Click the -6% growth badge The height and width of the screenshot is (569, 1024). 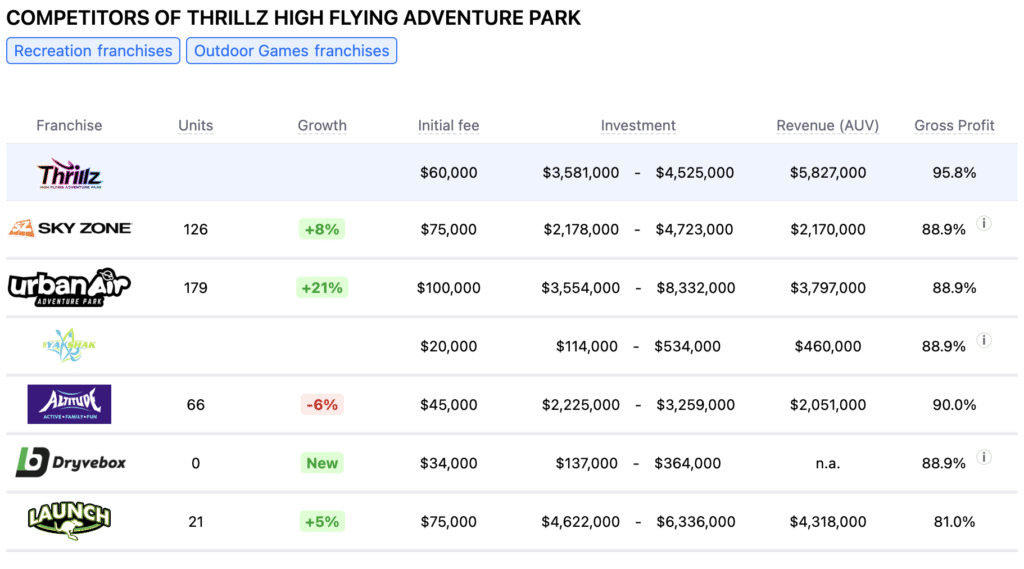tap(322, 404)
